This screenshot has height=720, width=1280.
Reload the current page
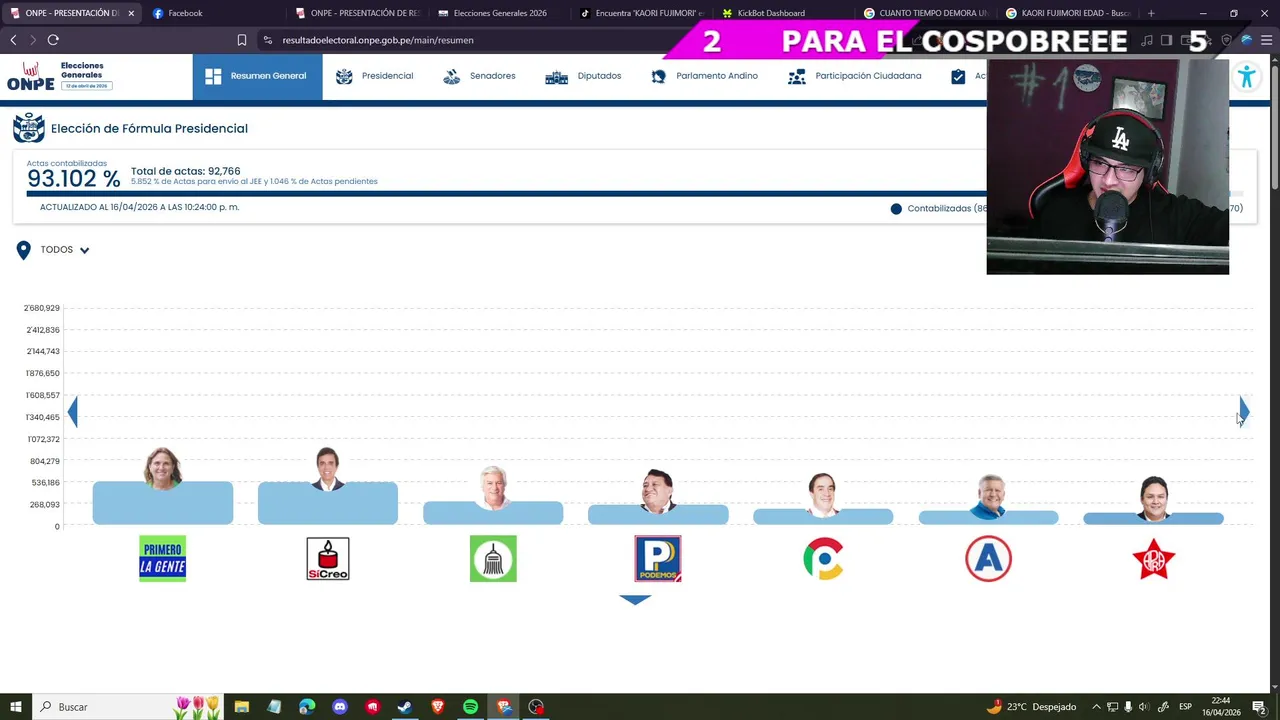pyautogui.click(x=53, y=40)
